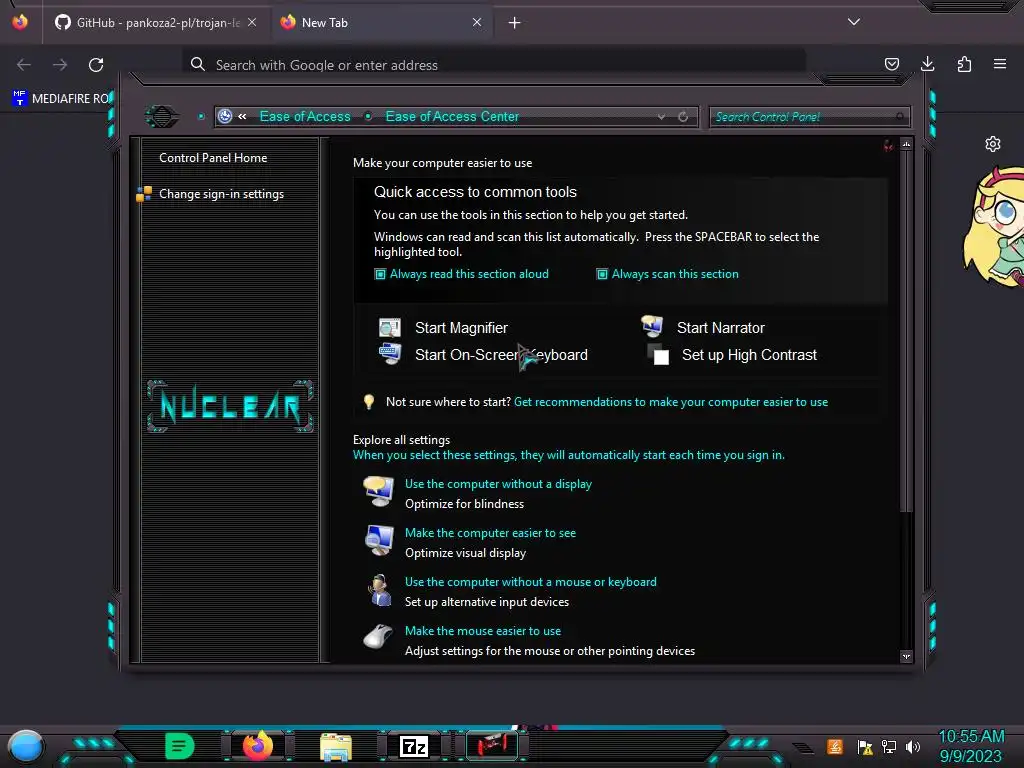Open Use the computer without a display

coord(498,484)
